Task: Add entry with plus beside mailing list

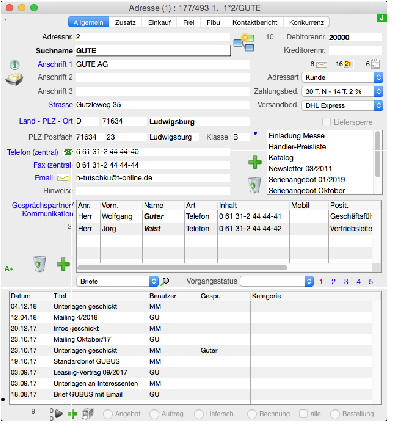Action: coord(255,162)
